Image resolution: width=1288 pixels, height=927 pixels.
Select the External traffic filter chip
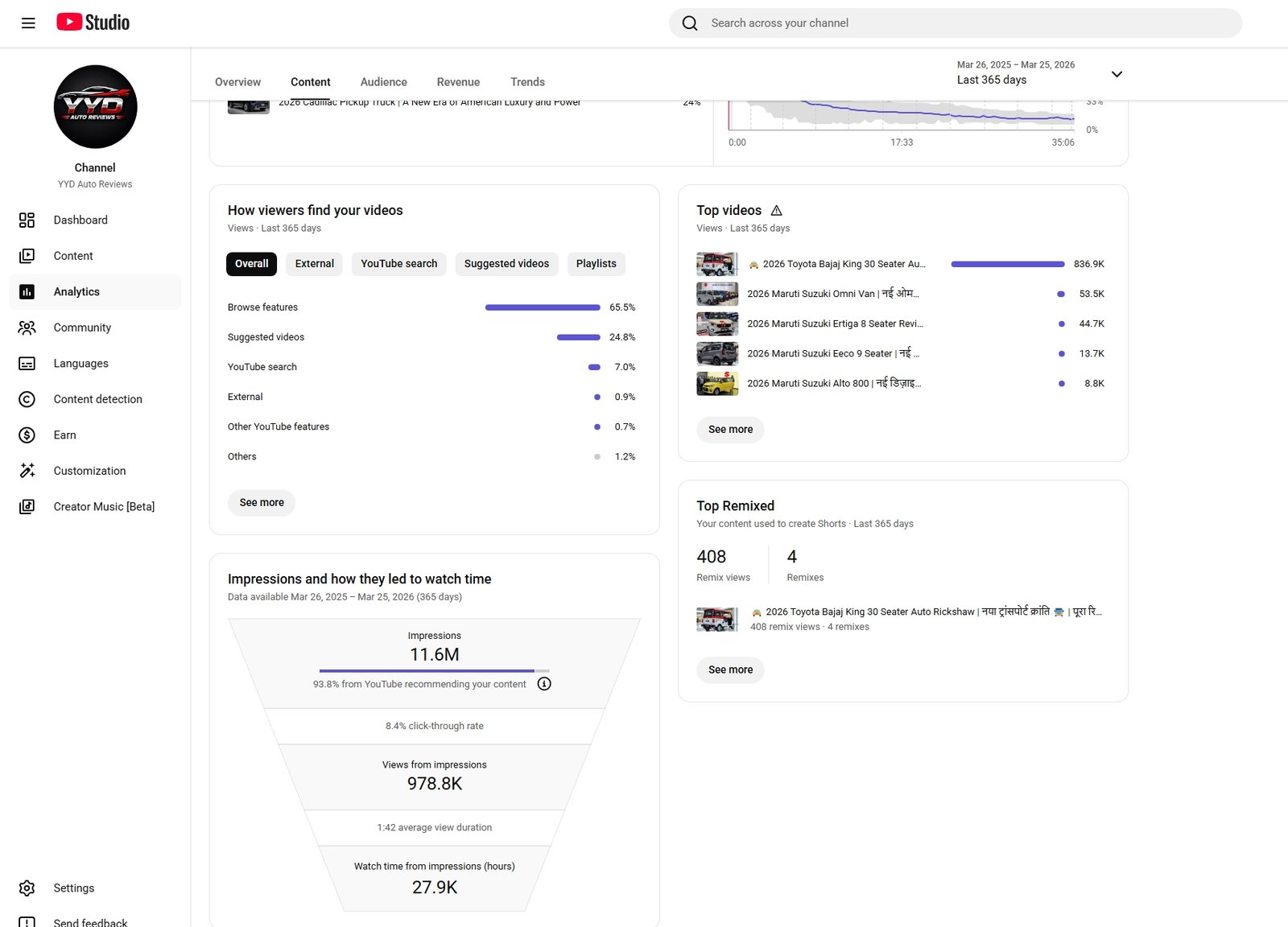(x=314, y=264)
